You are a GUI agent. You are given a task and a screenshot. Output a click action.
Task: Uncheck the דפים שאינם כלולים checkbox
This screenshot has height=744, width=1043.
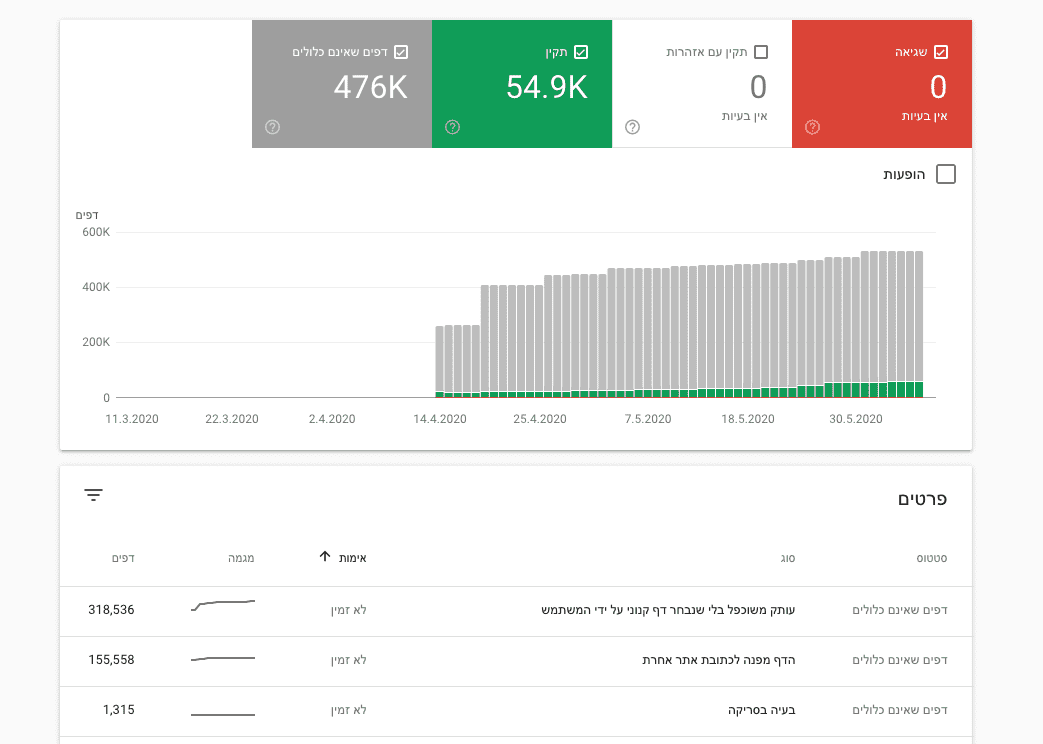click(401, 52)
